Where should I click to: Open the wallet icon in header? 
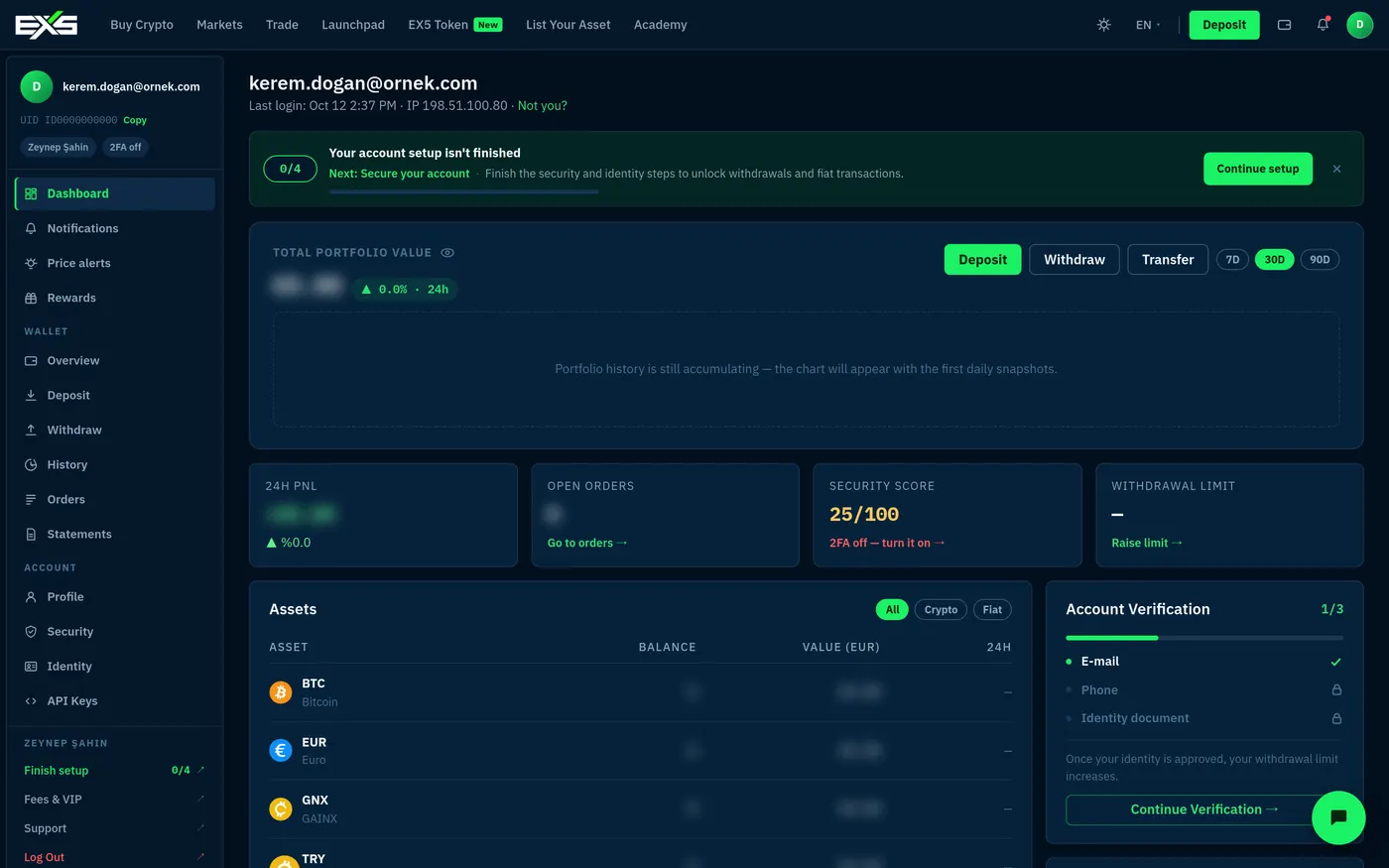1284,25
